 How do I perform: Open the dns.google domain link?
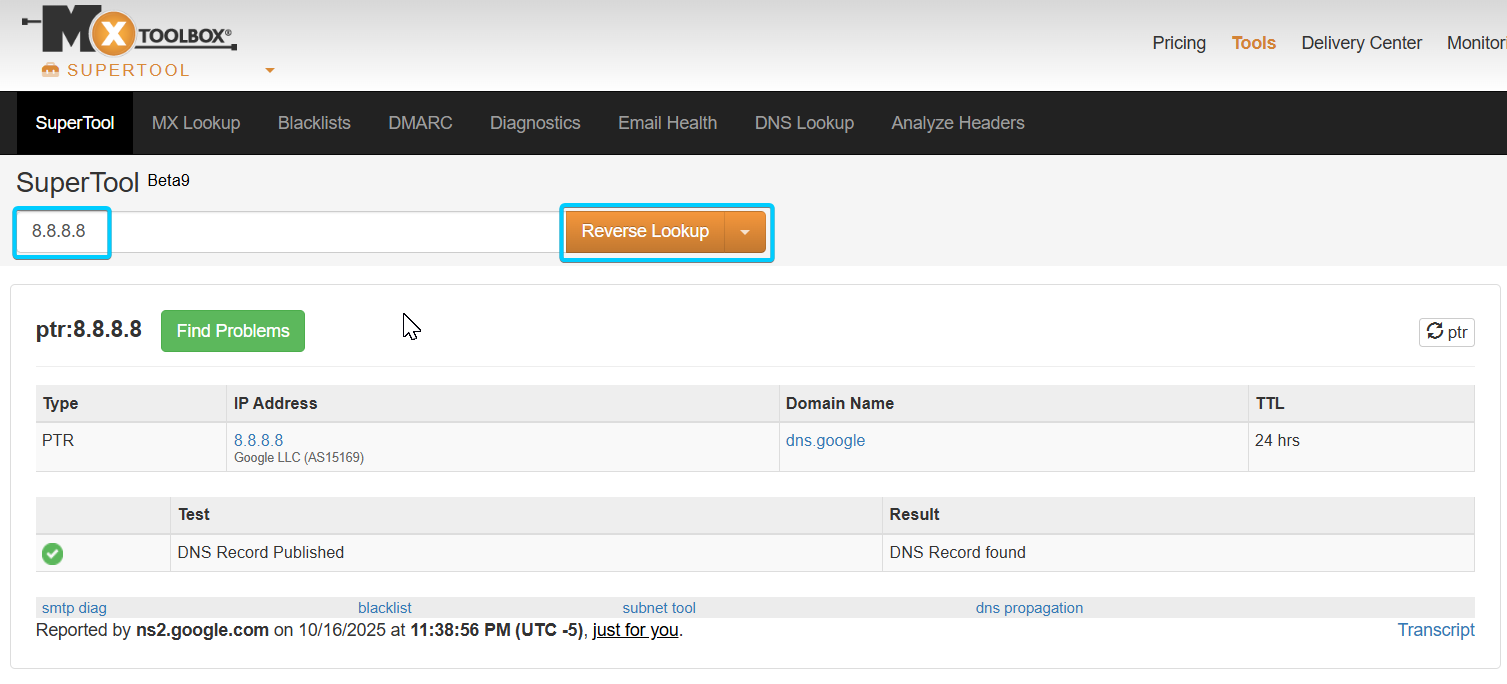825,440
